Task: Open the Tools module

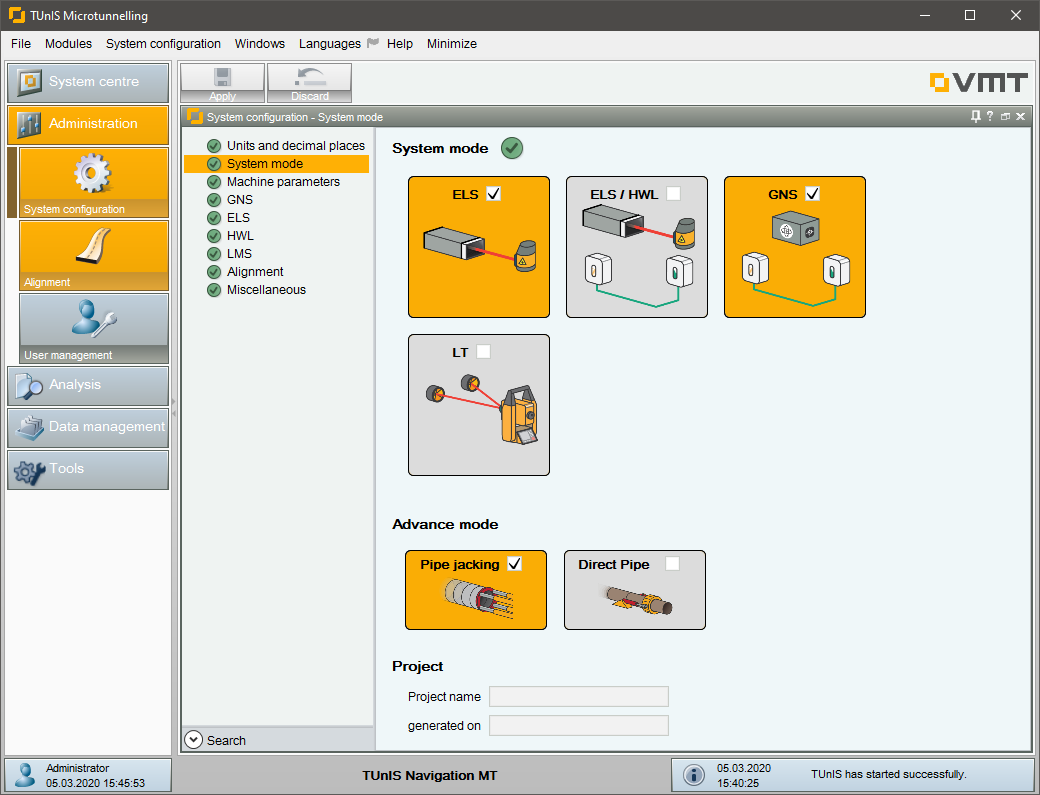Action: [x=88, y=469]
